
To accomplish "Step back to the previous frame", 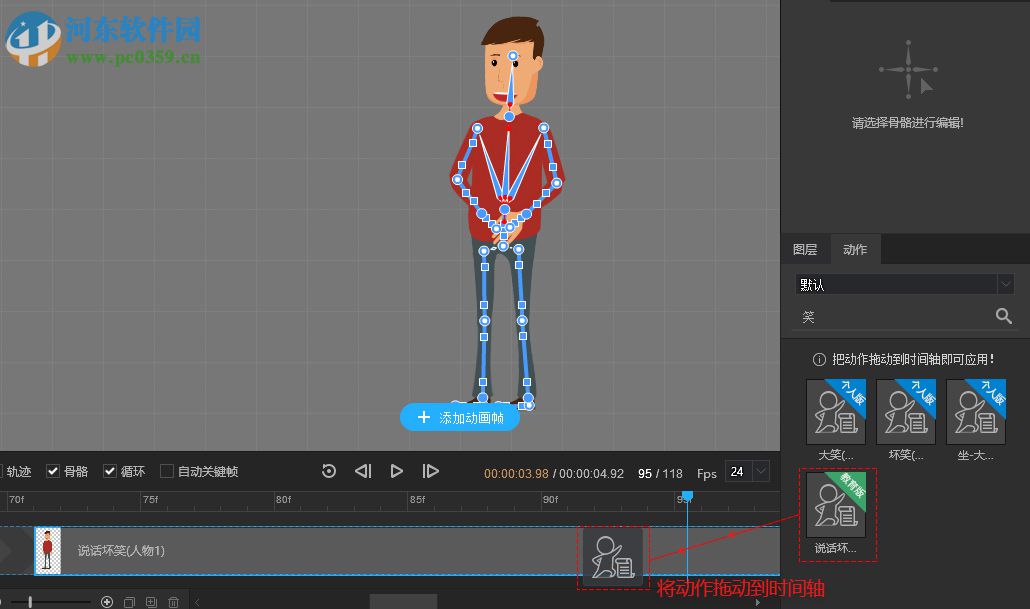I will click(363, 471).
